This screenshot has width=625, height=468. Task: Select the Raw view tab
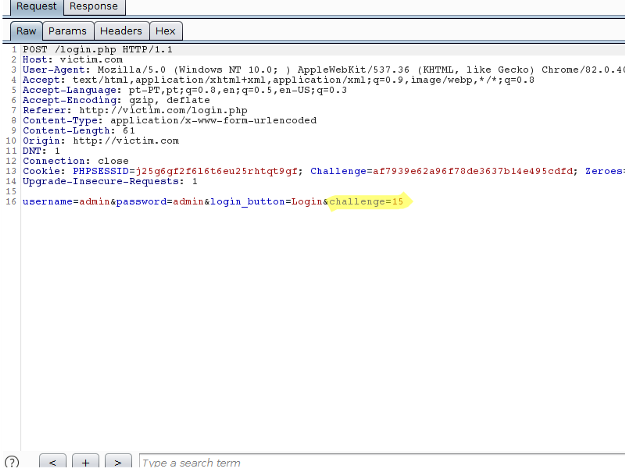(x=26, y=31)
